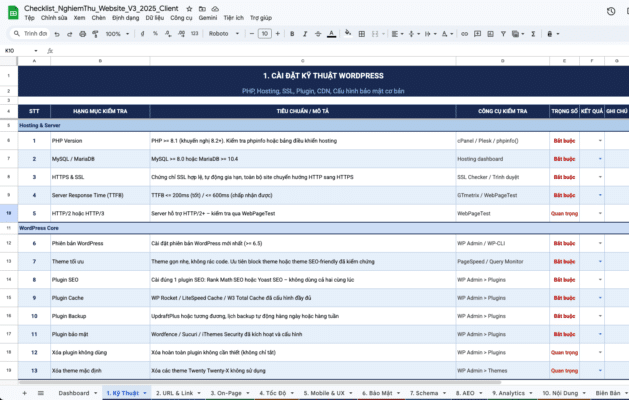Click the undo arrow icon
The width and height of the screenshot is (629, 400).
click(57, 34)
